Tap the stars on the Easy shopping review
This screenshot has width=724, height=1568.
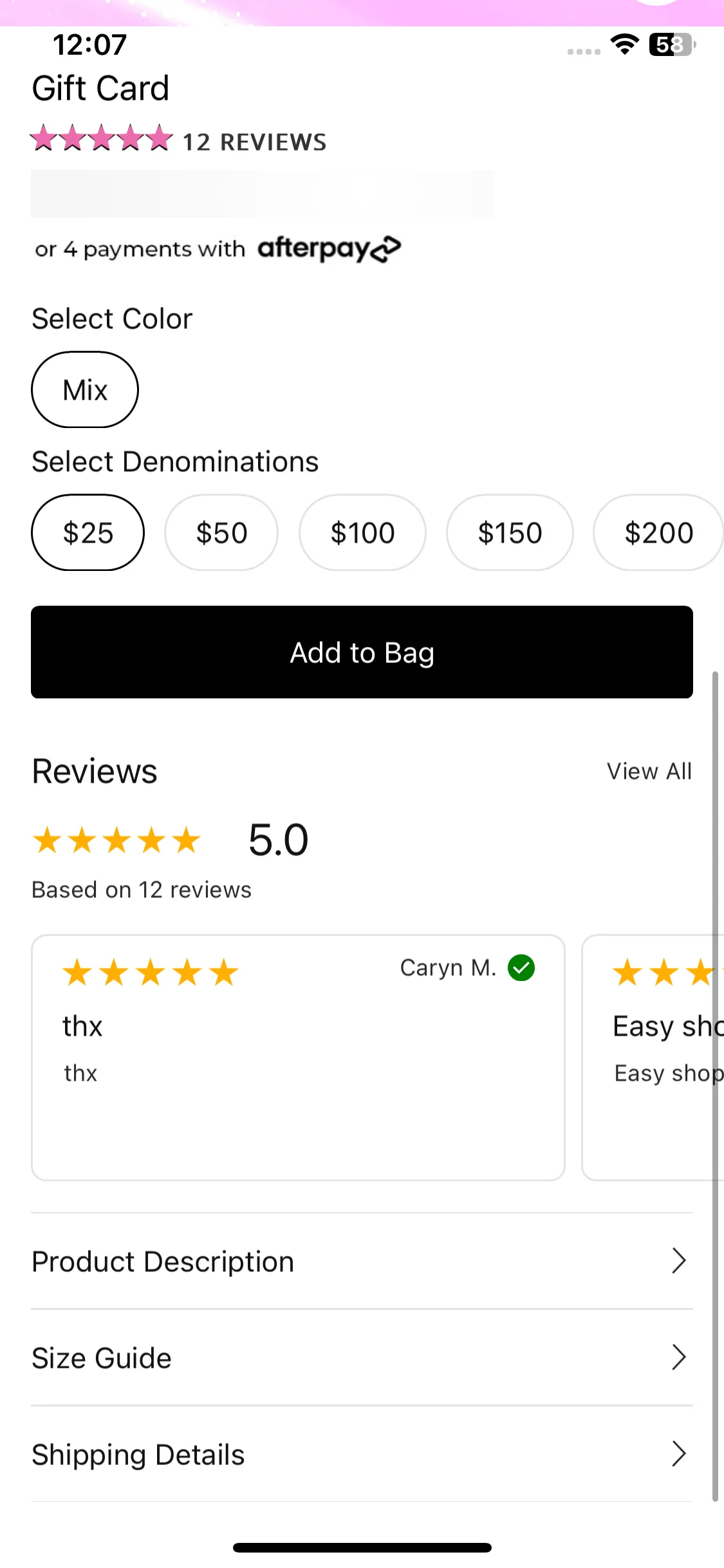pos(667,973)
